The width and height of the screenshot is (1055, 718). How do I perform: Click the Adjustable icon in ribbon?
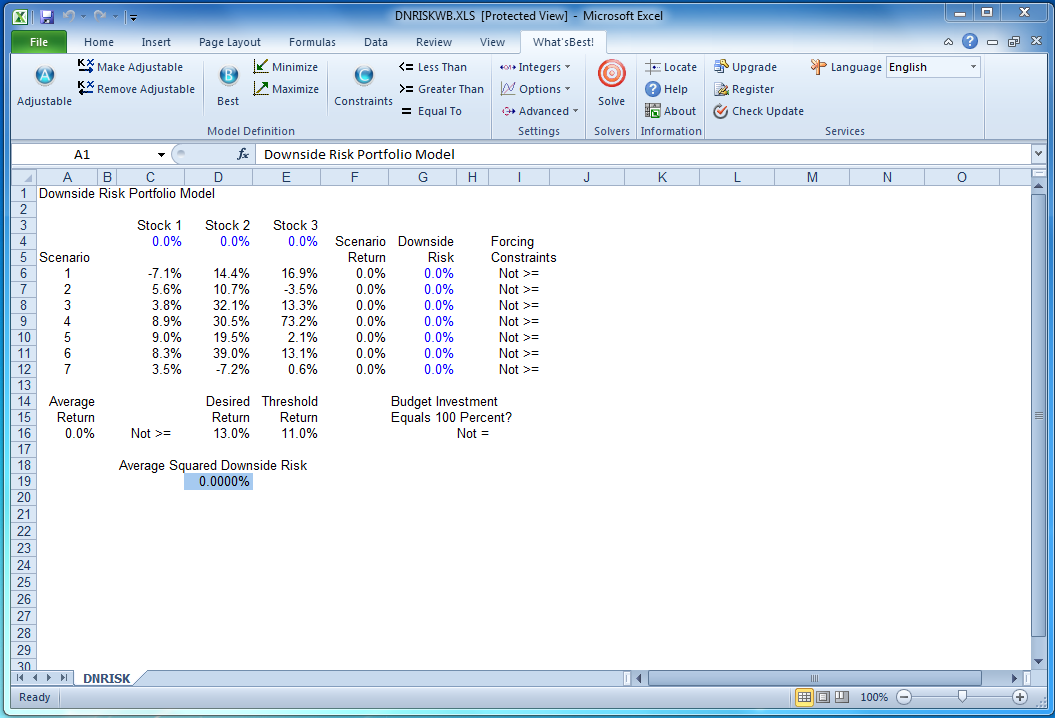click(44, 77)
